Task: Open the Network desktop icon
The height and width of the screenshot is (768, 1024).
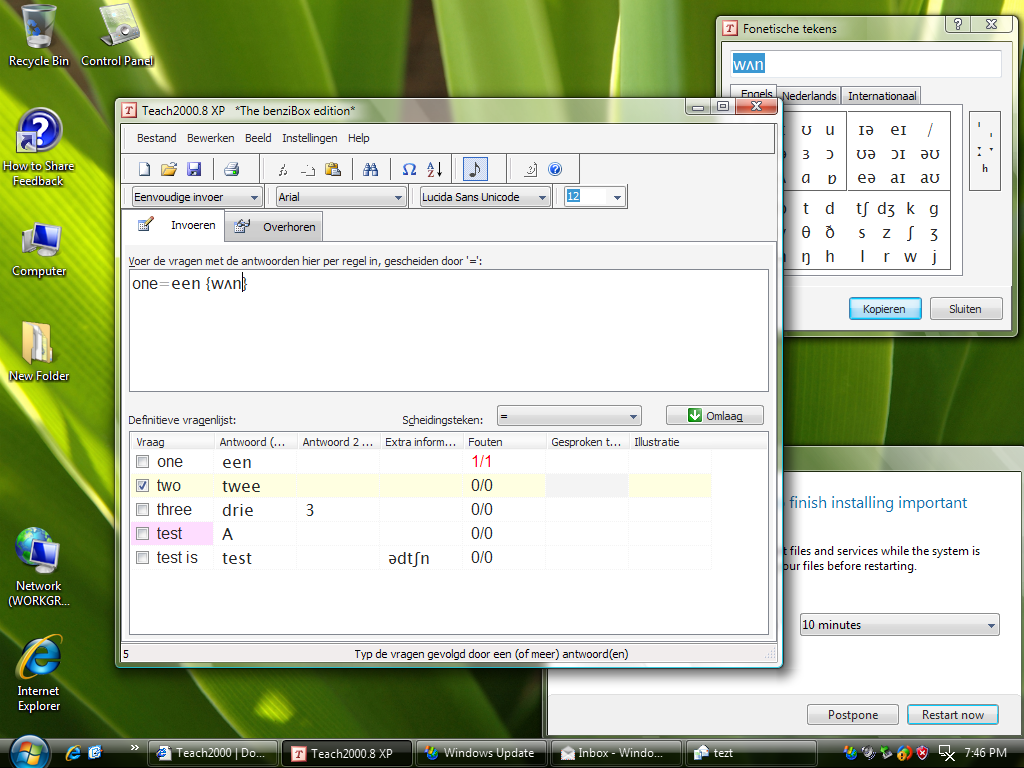Action: (x=39, y=567)
